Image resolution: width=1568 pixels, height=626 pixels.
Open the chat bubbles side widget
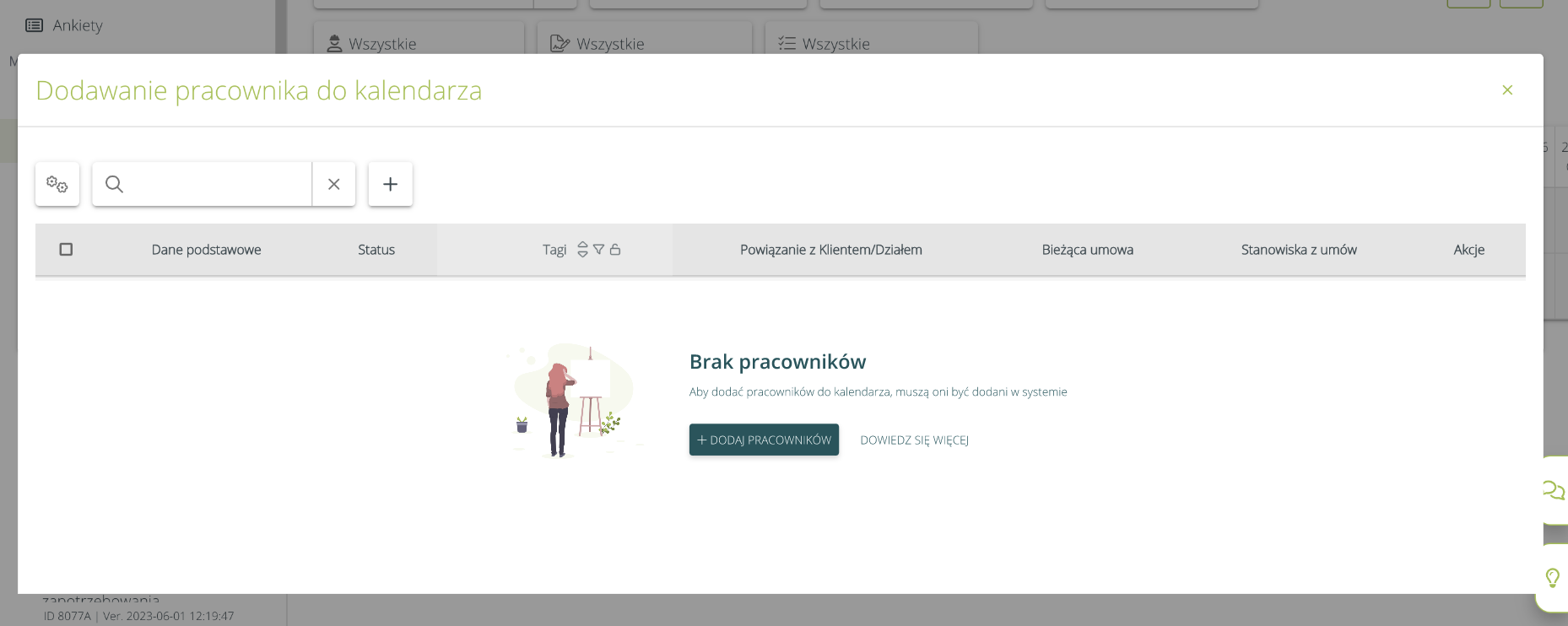[x=1553, y=490]
